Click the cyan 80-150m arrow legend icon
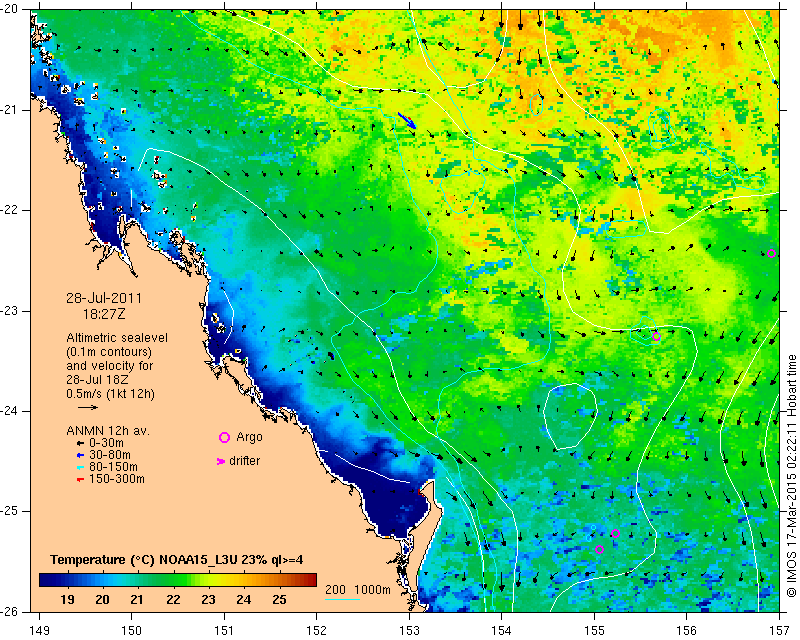The image size is (800, 640). 80,467
